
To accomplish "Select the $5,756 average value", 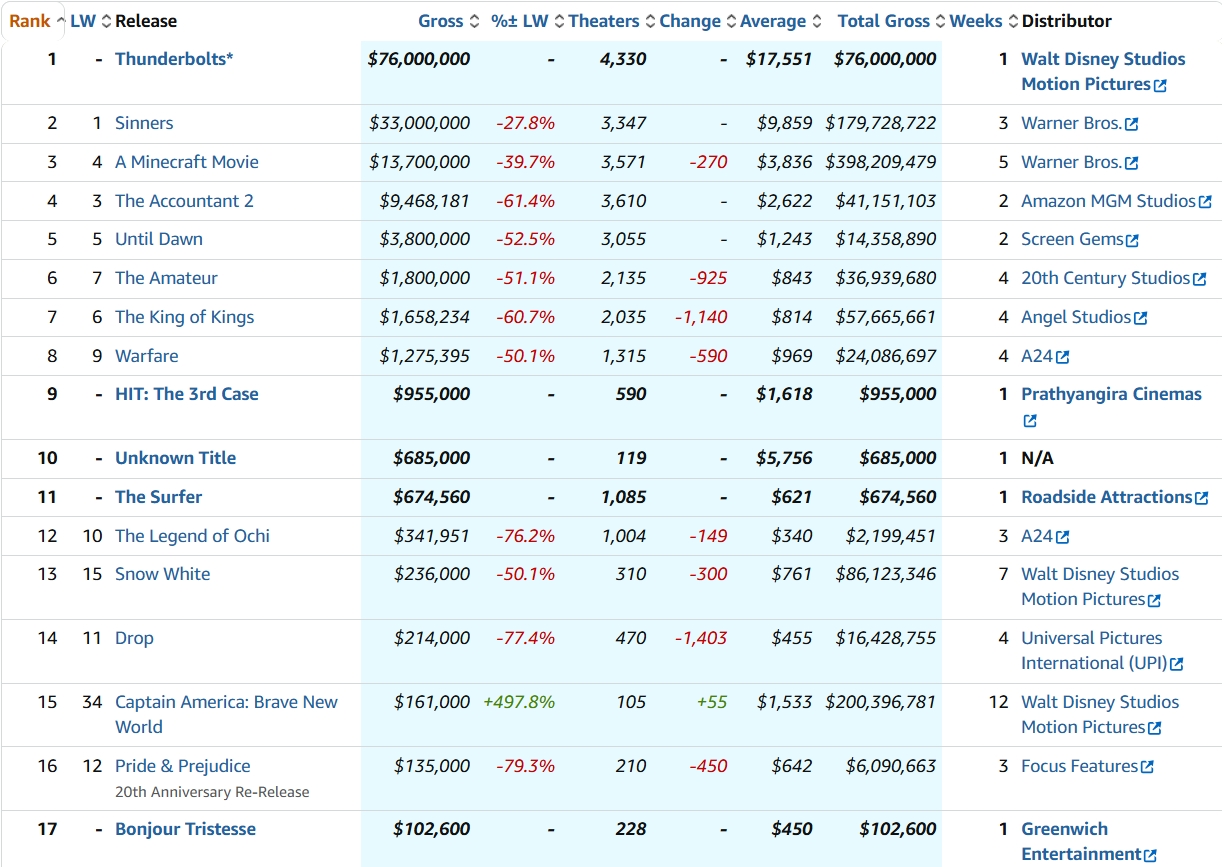I will (x=785, y=458).
